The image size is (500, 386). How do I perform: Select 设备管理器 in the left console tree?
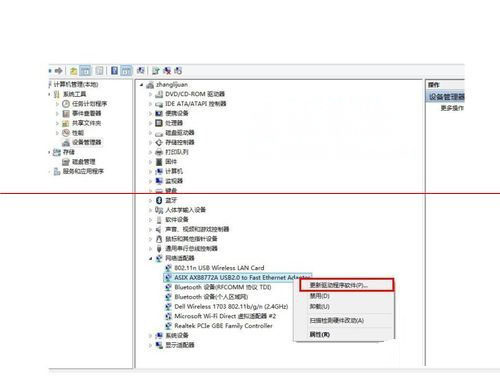point(87,142)
